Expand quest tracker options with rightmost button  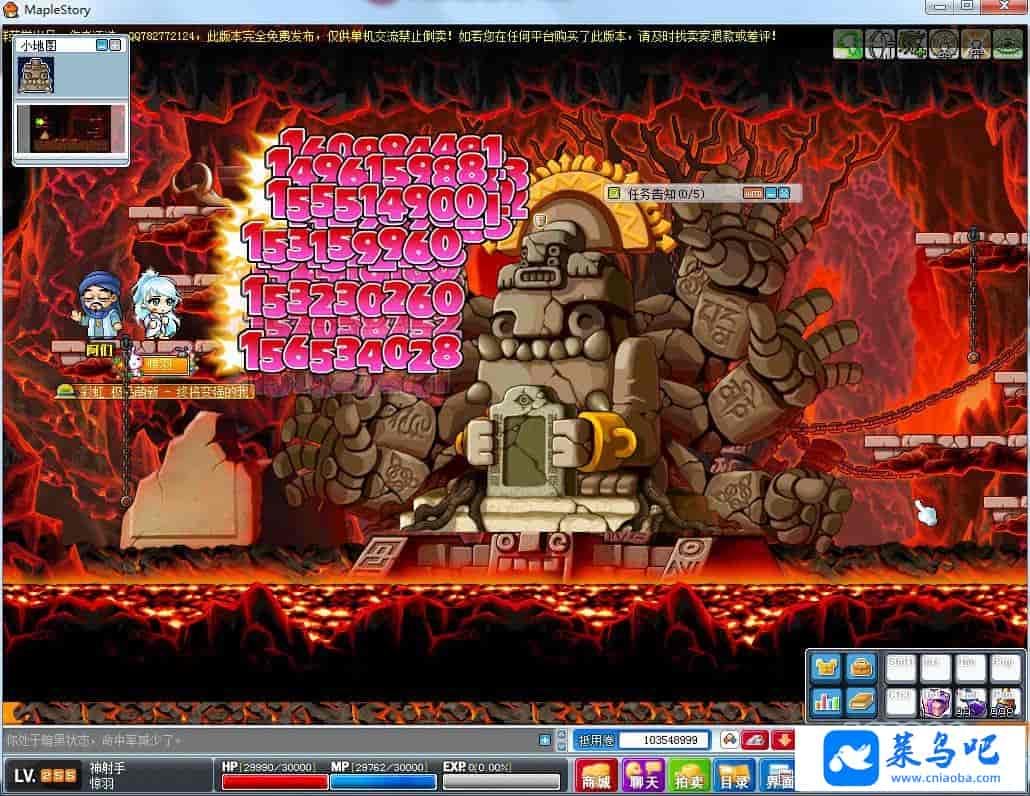pos(784,193)
